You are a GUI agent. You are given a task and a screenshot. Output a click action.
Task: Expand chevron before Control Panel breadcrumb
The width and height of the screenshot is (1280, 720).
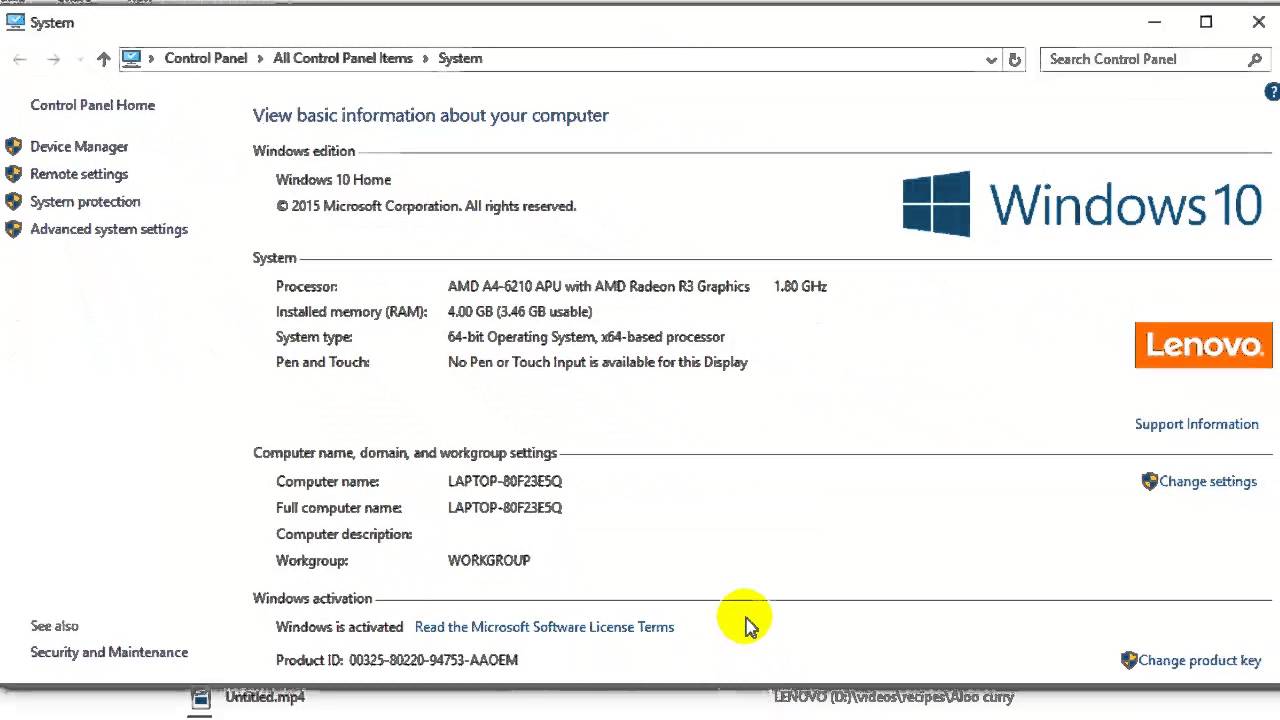coord(152,59)
